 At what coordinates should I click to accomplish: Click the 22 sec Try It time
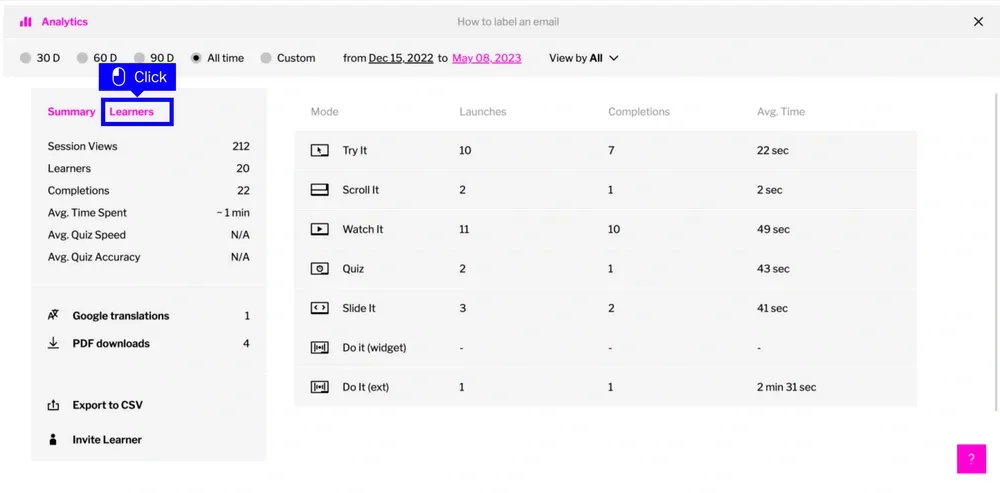coord(773,151)
